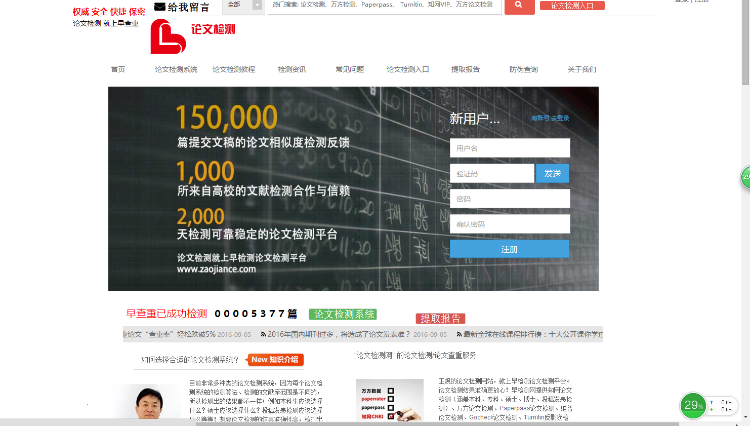
Task: Click the search keyword input field
Action: click(x=385, y=6)
